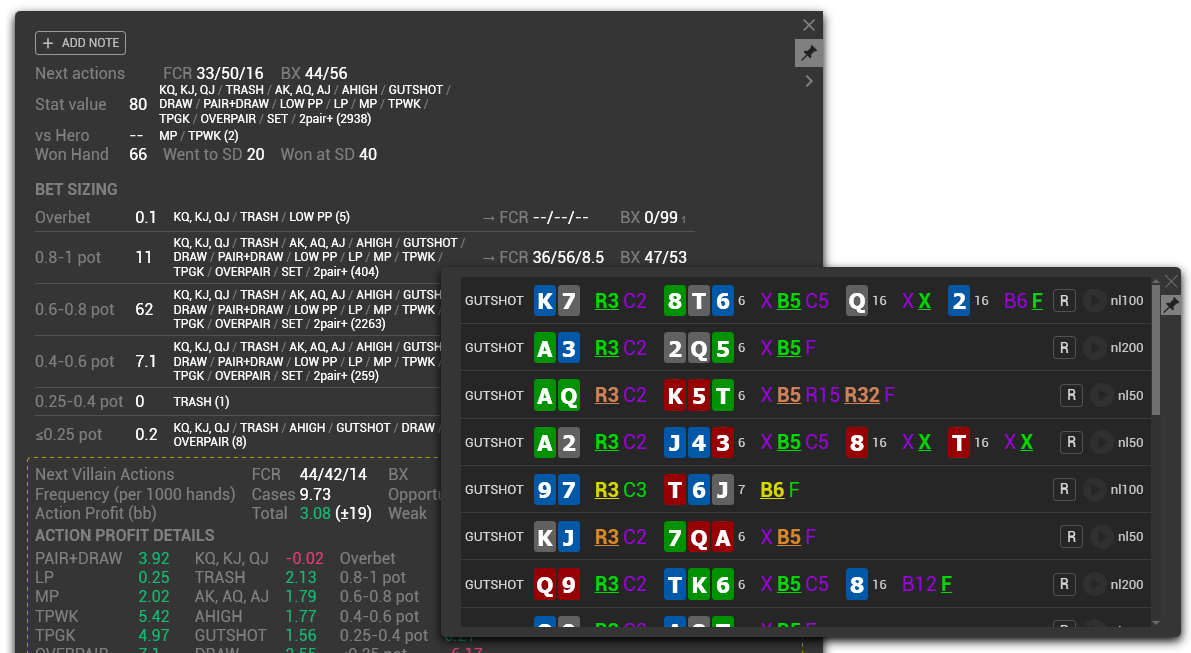This screenshot has height=653, width=1191.
Task: Click the R button on AQ row
Action: (x=1071, y=395)
